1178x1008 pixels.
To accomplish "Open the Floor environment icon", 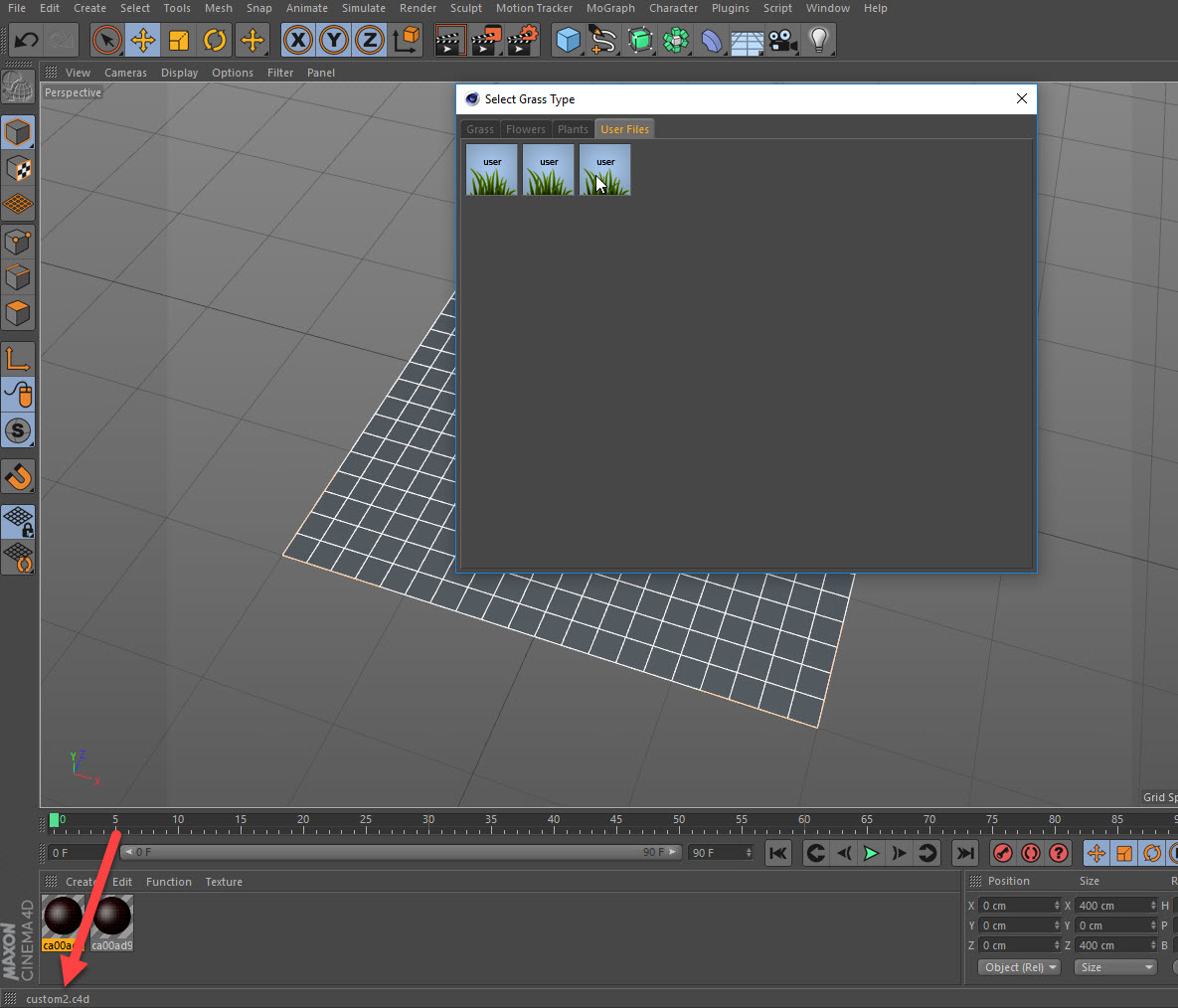I will tap(747, 40).
